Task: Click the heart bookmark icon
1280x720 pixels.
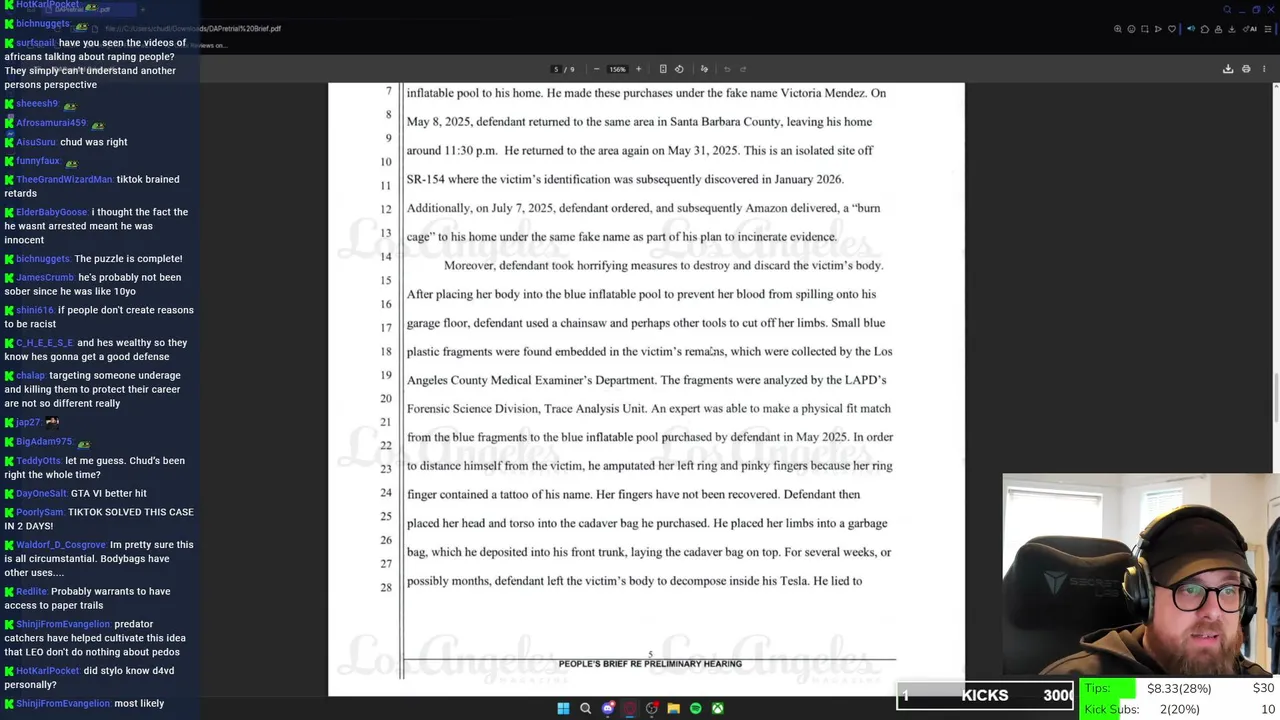Action: click(1171, 29)
